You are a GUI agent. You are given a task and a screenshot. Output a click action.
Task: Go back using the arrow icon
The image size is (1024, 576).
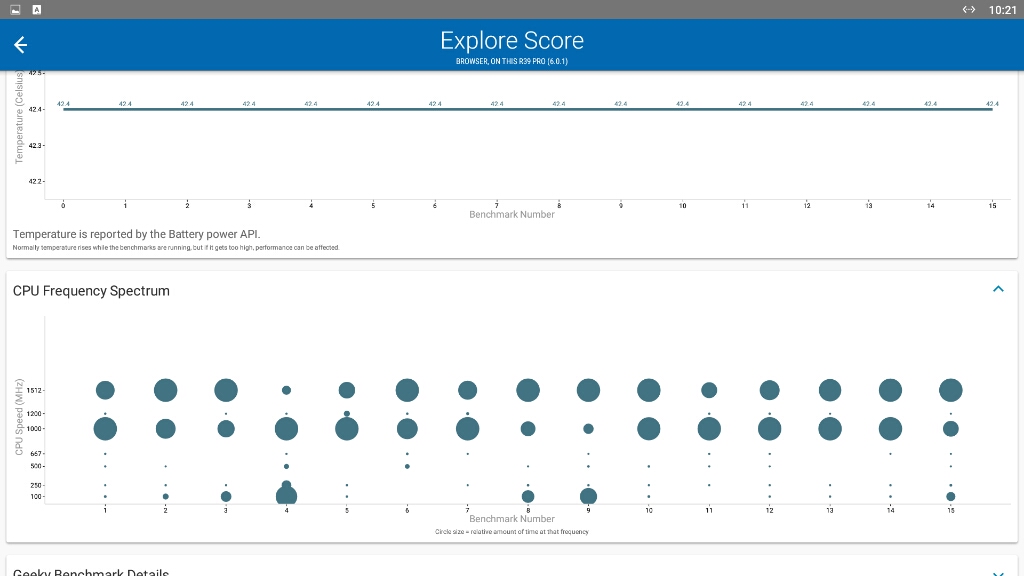[x=20, y=44]
